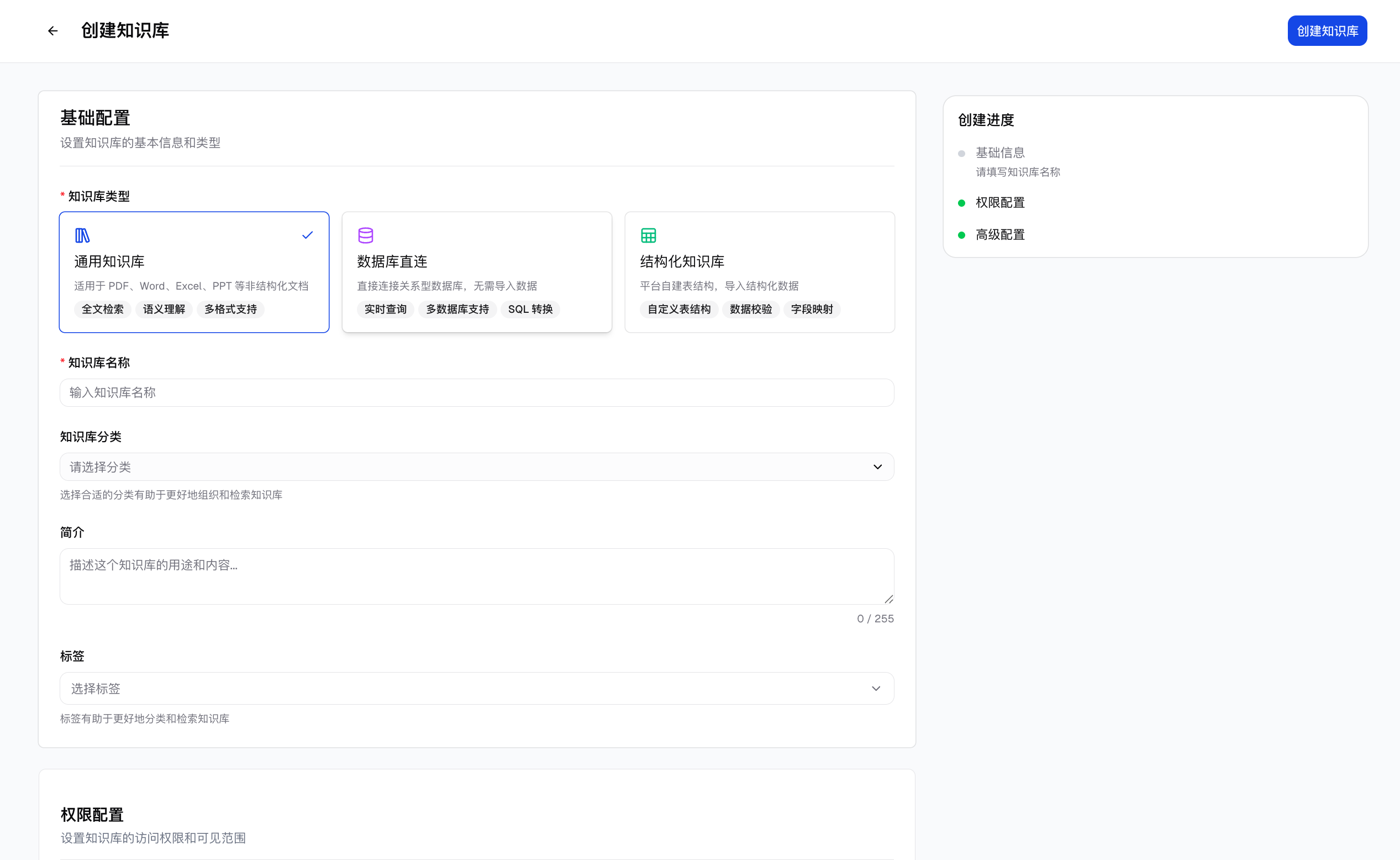
Task: Click the chevron in 标签 dropdown
Action: [x=875, y=689]
